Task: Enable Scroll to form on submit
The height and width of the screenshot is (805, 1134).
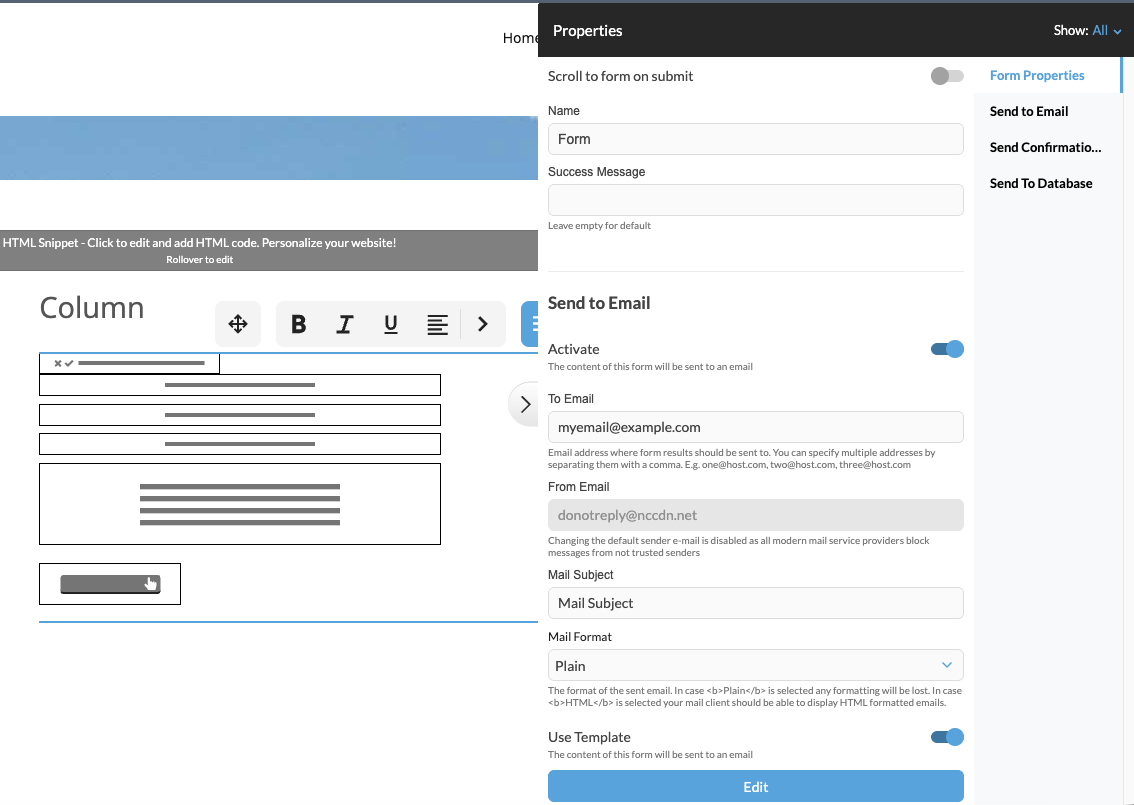Action: [x=946, y=75]
